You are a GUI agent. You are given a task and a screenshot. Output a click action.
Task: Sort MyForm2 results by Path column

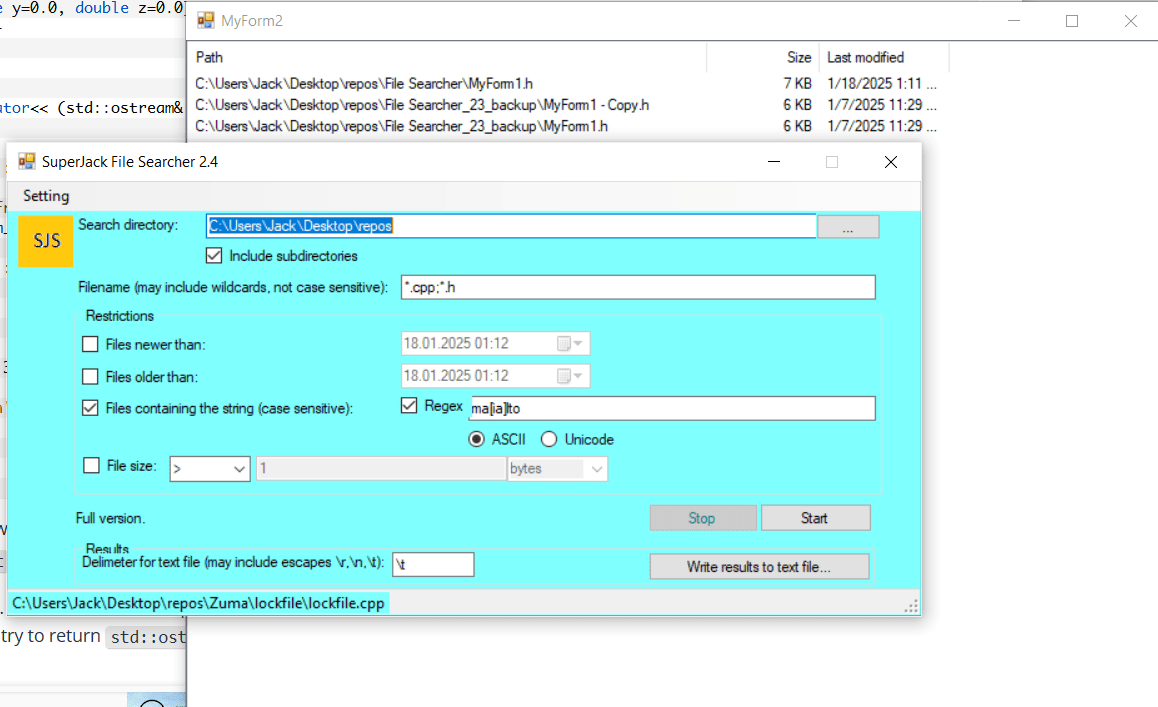(448, 58)
